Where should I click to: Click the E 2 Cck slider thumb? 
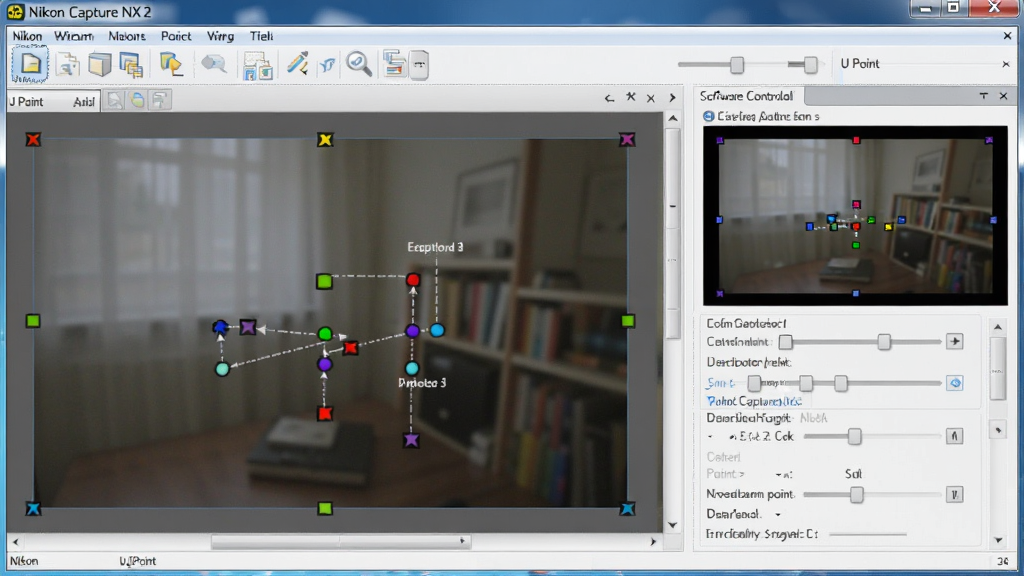click(854, 436)
